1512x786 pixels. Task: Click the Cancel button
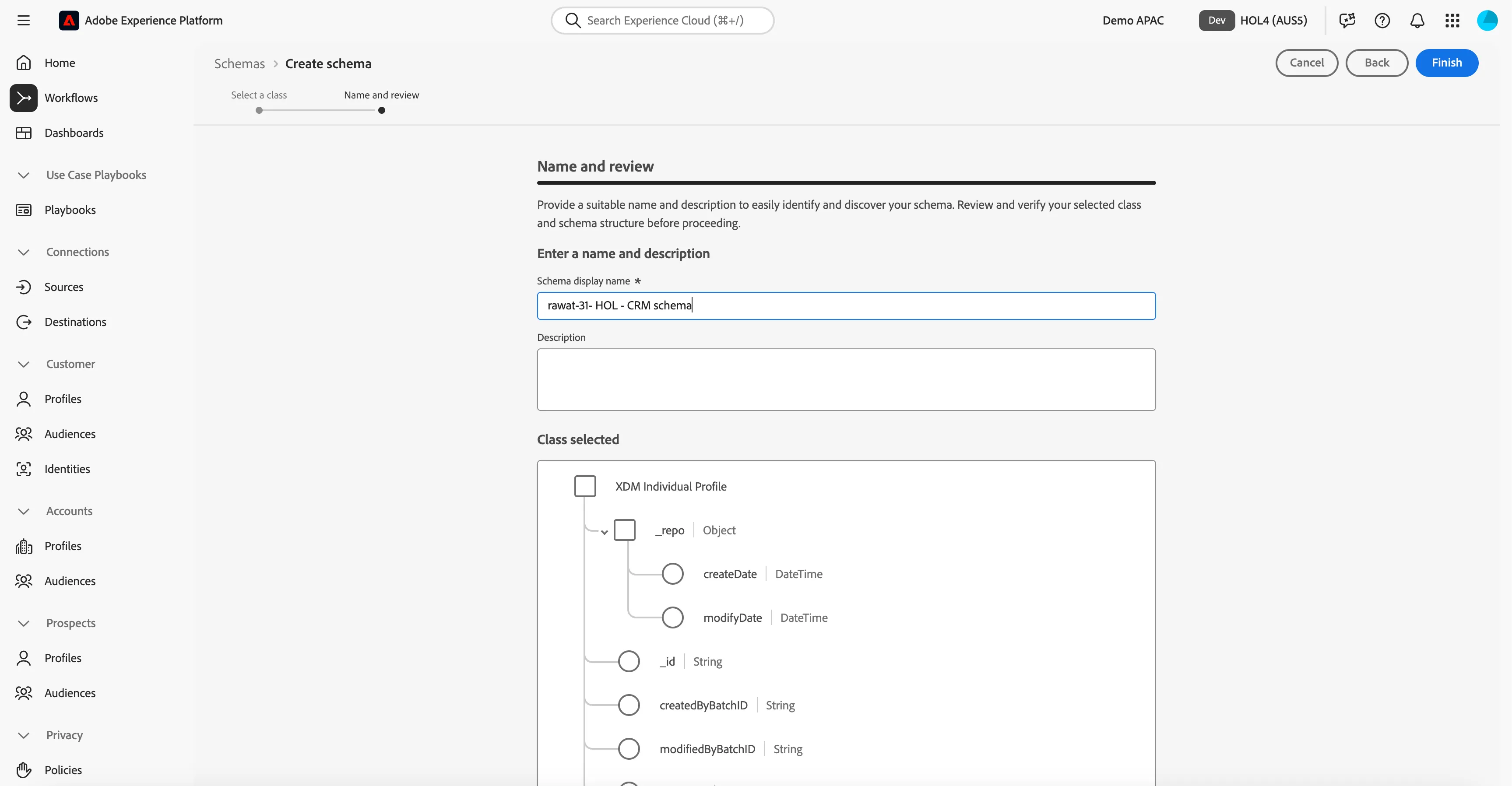(x=1307, y=63)
